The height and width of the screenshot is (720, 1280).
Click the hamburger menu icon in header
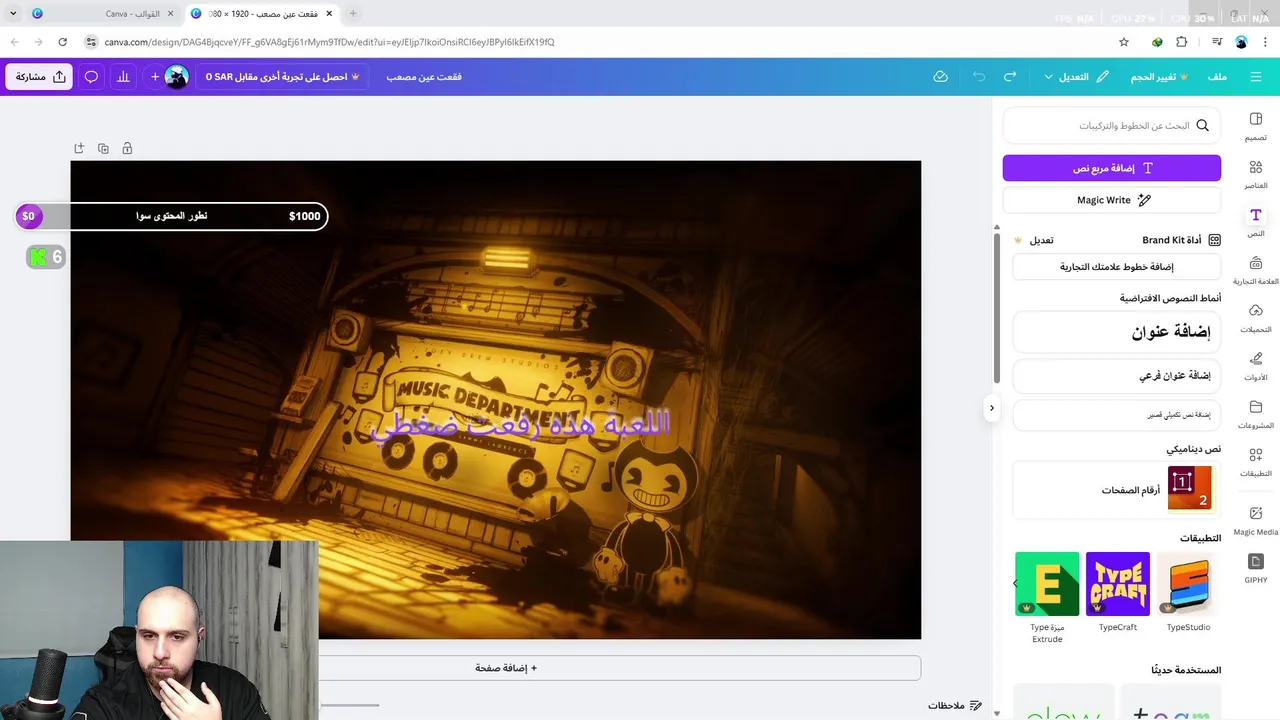1256,77
